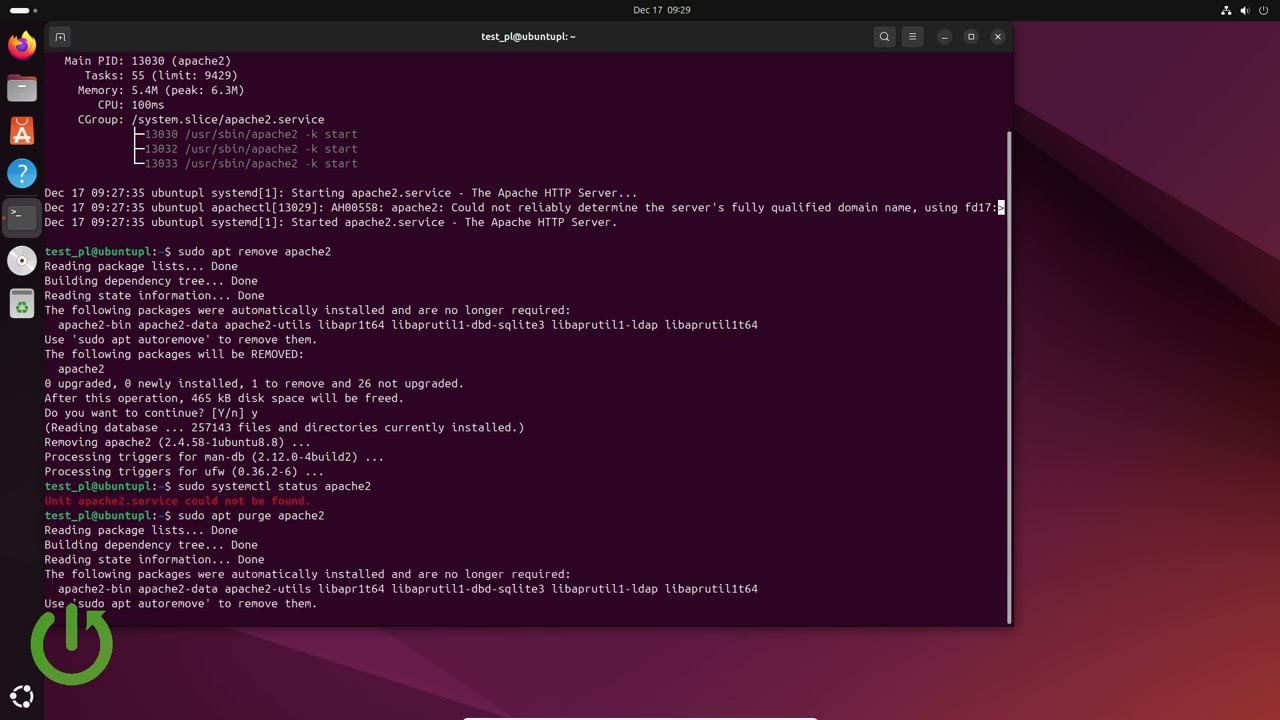Open new terminal tab button
This screenshot has width=1280, height=720.
(x=60, y=37)
